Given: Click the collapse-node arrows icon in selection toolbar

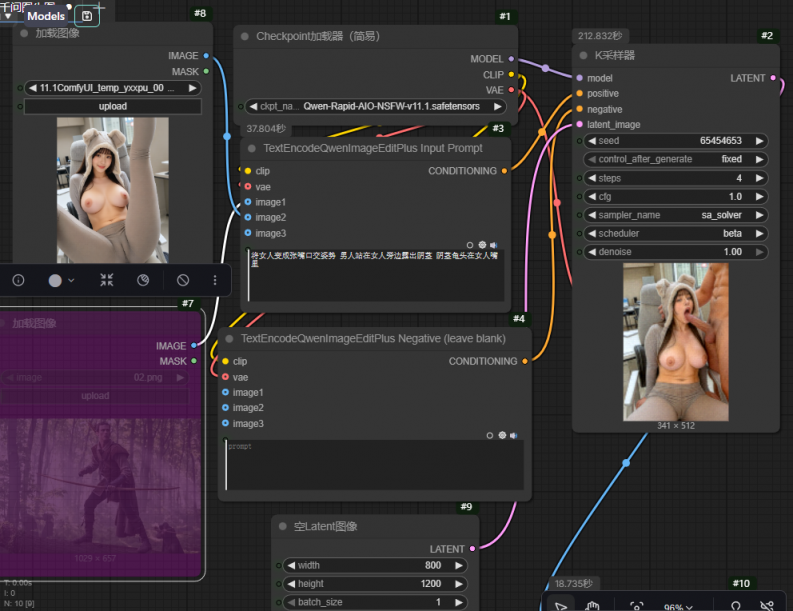Looking at the screenshot, I should click(106, 281).
